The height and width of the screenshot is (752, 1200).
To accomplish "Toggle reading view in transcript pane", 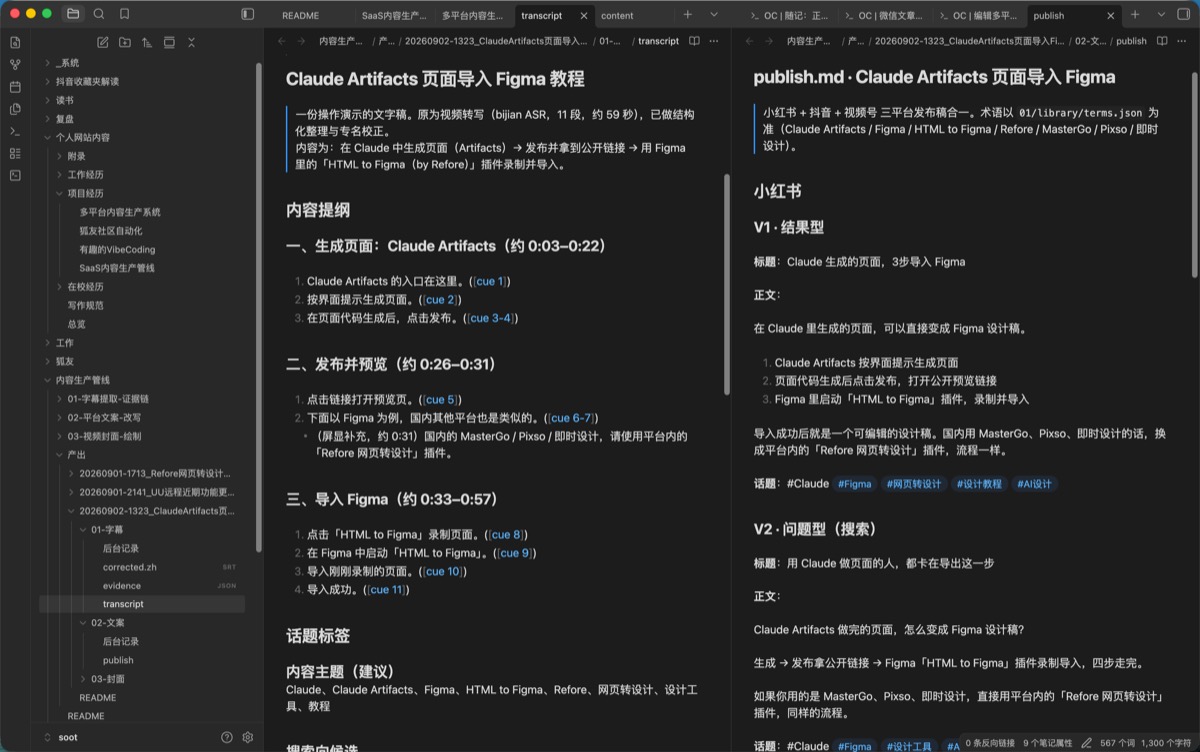I will tap(694, 41).
